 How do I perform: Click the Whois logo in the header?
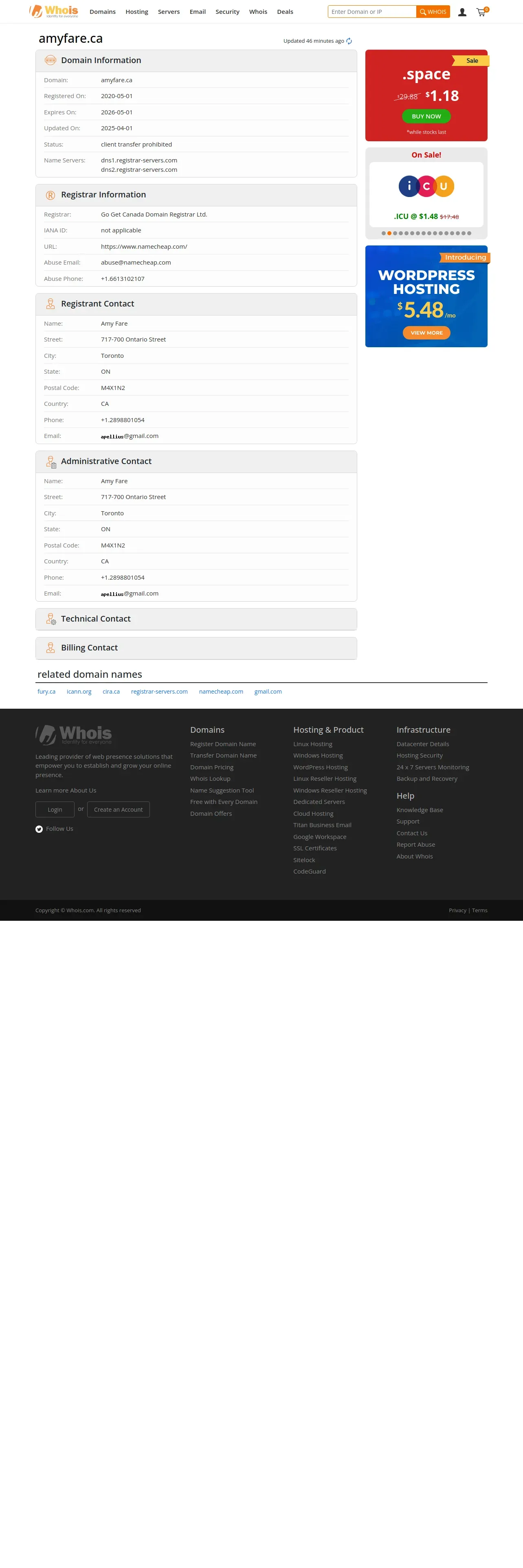pyautogui.click(x=54, y=11)
